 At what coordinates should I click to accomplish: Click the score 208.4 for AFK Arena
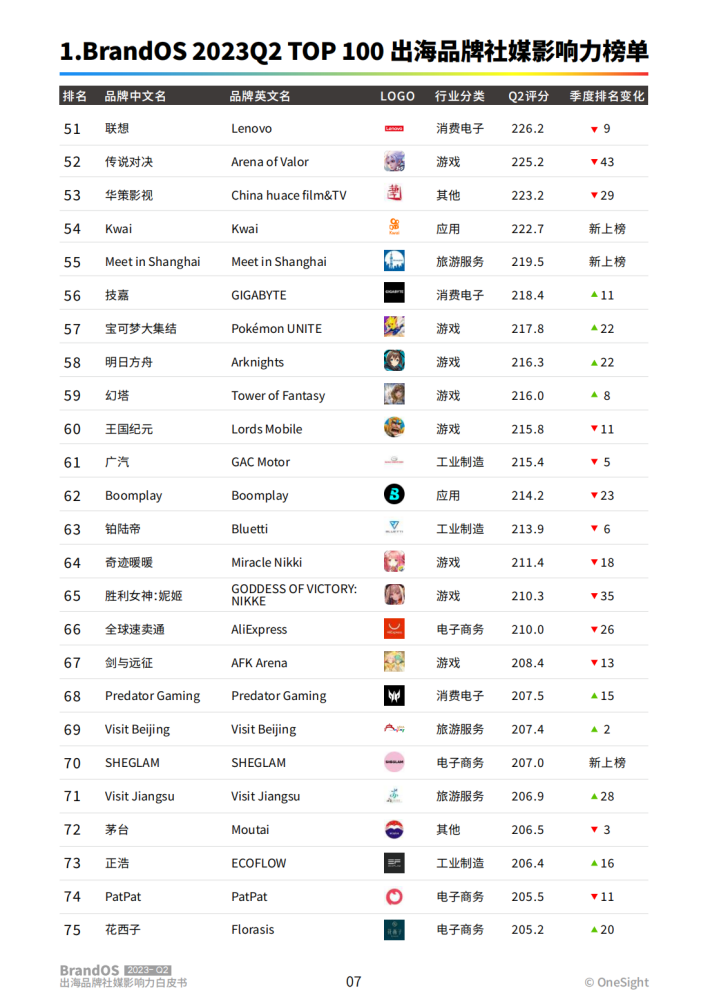(x=528, y=663)
